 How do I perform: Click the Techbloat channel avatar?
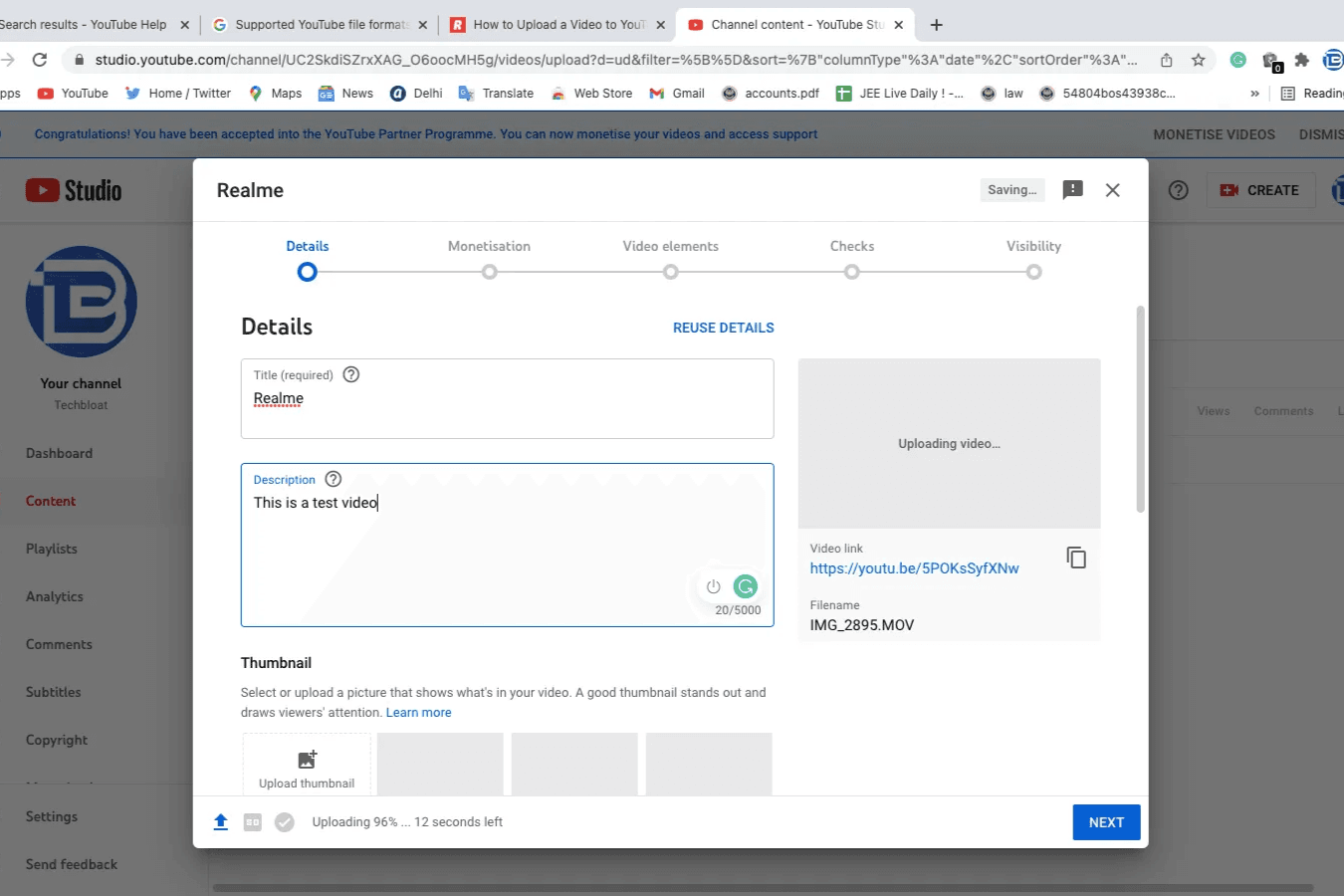point(82,302)
